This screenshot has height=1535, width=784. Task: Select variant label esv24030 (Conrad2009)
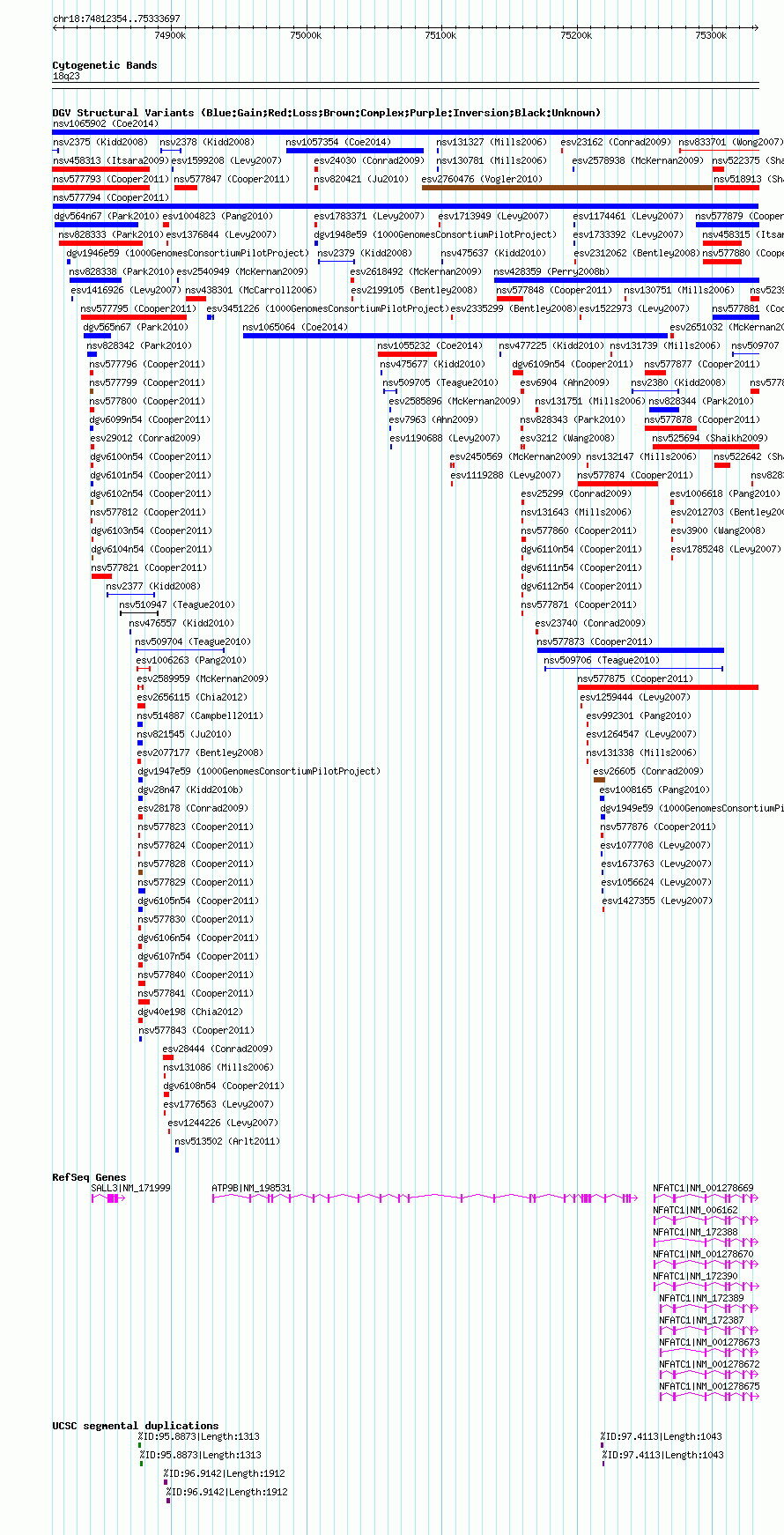pyautogui.click(x=369, y=160)
